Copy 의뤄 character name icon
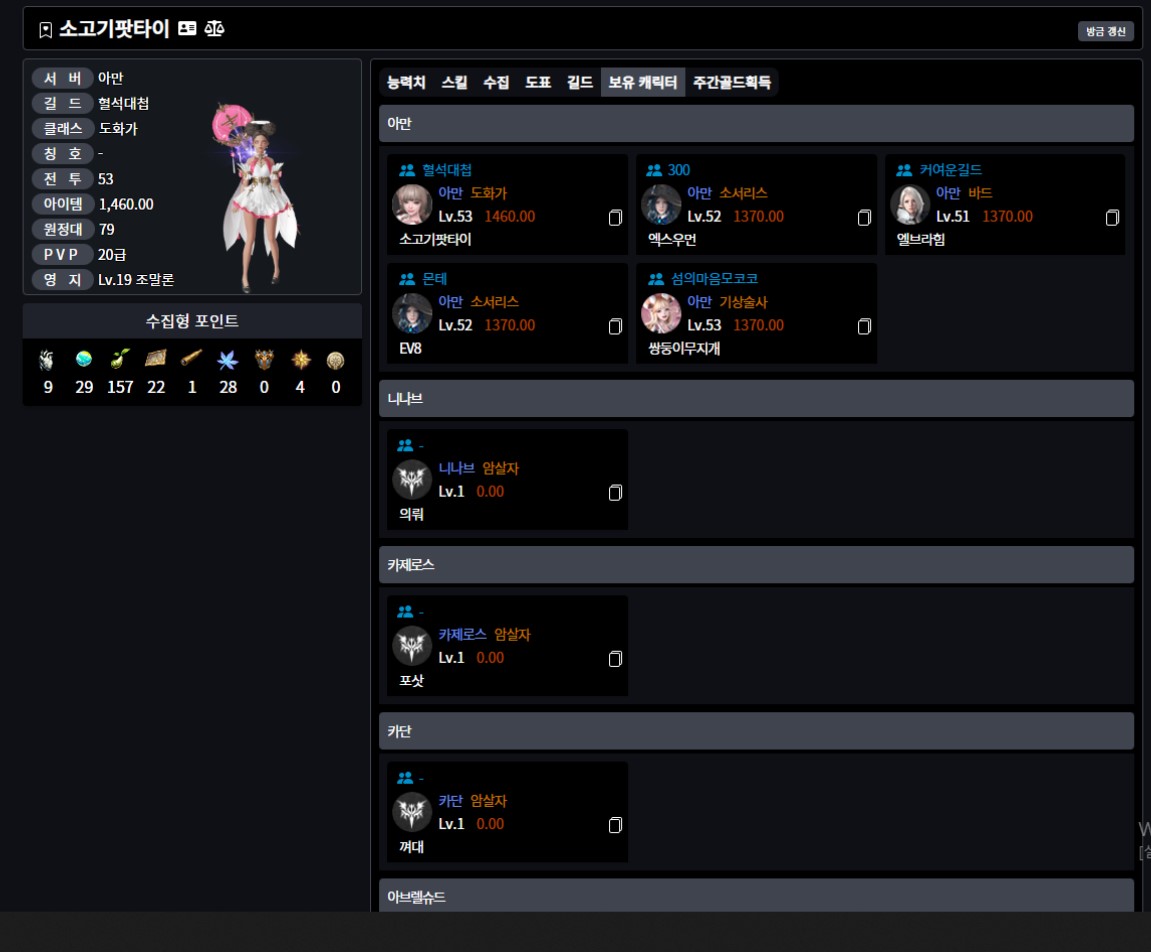 click(x=615, y=493)
